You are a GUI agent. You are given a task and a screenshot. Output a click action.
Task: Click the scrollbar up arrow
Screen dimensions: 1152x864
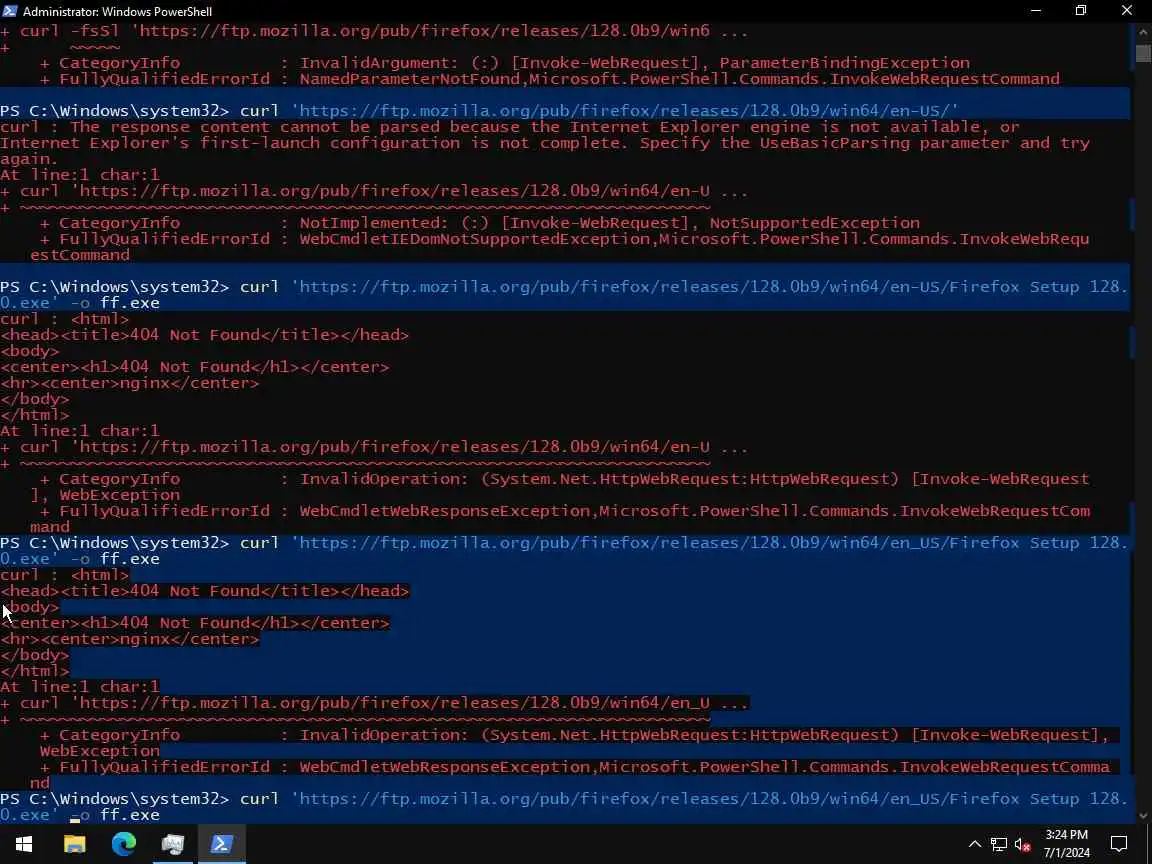(1143, 32)
